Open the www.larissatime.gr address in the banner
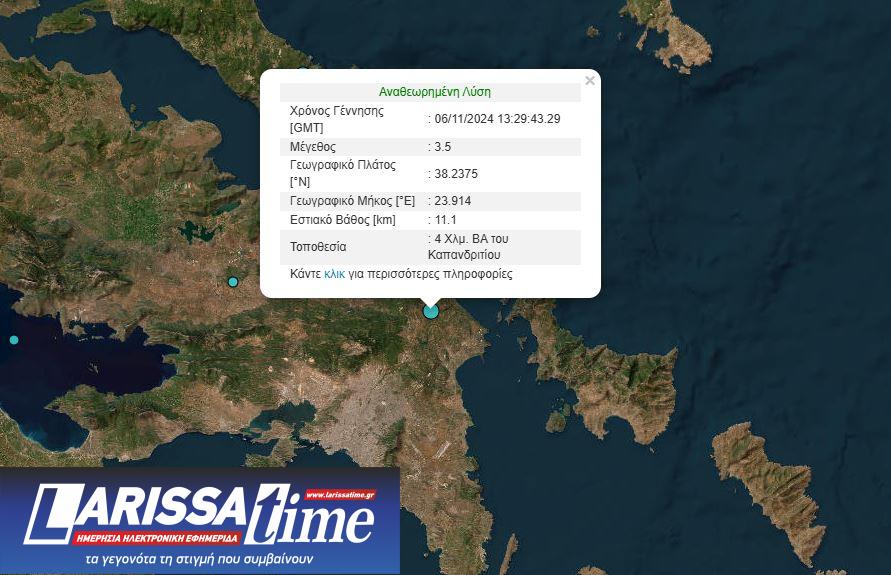This screenshot has height=575, width=891. click(x=340, y=495)
